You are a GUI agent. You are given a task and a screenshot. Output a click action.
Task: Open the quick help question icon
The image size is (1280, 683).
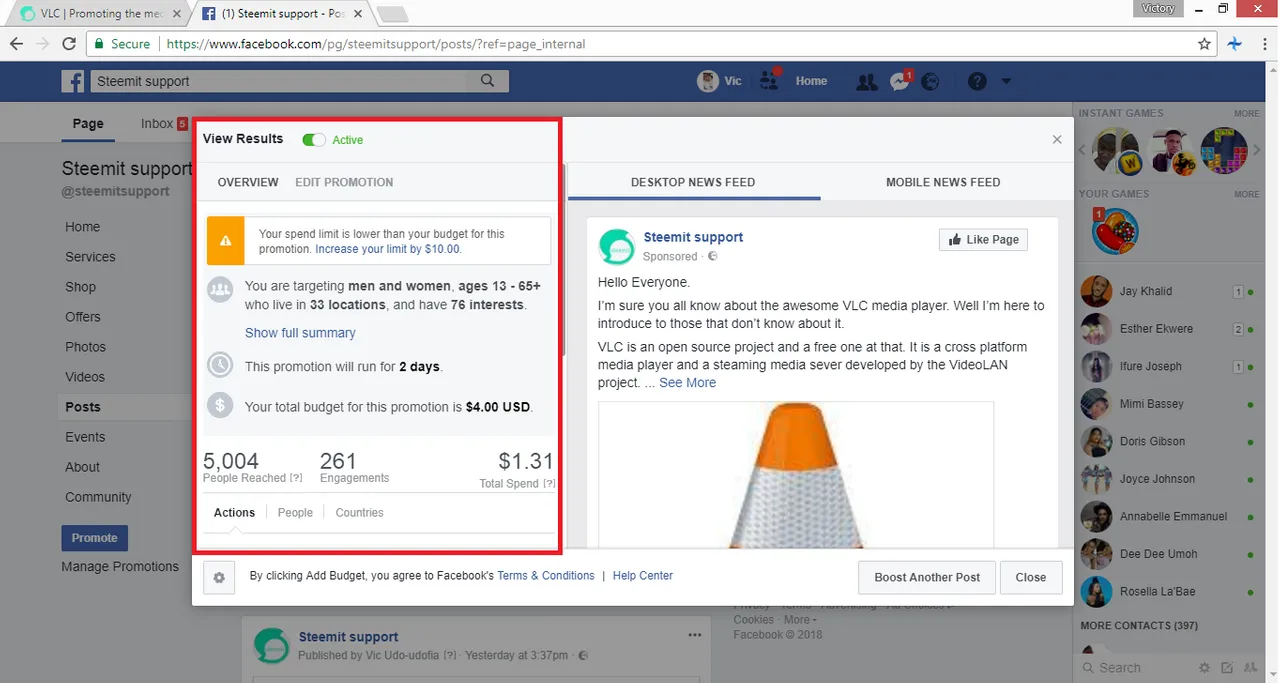(977, 81)
